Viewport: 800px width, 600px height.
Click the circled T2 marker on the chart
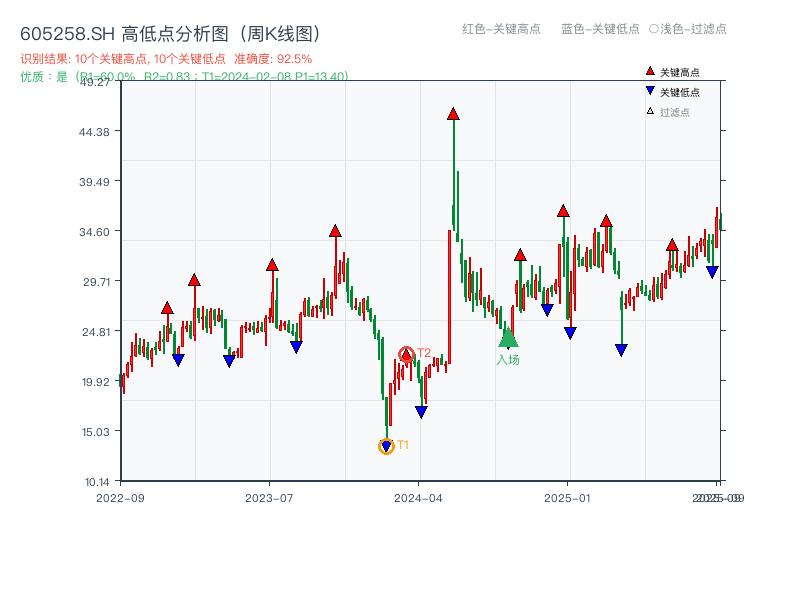(x=407, y=354)
